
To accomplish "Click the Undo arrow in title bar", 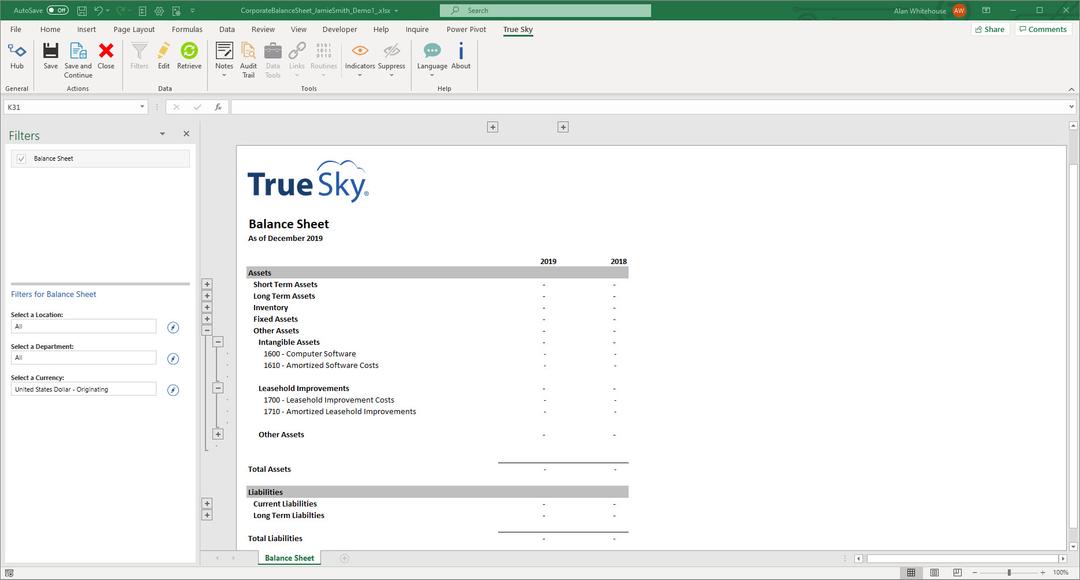I will (98, 10).
